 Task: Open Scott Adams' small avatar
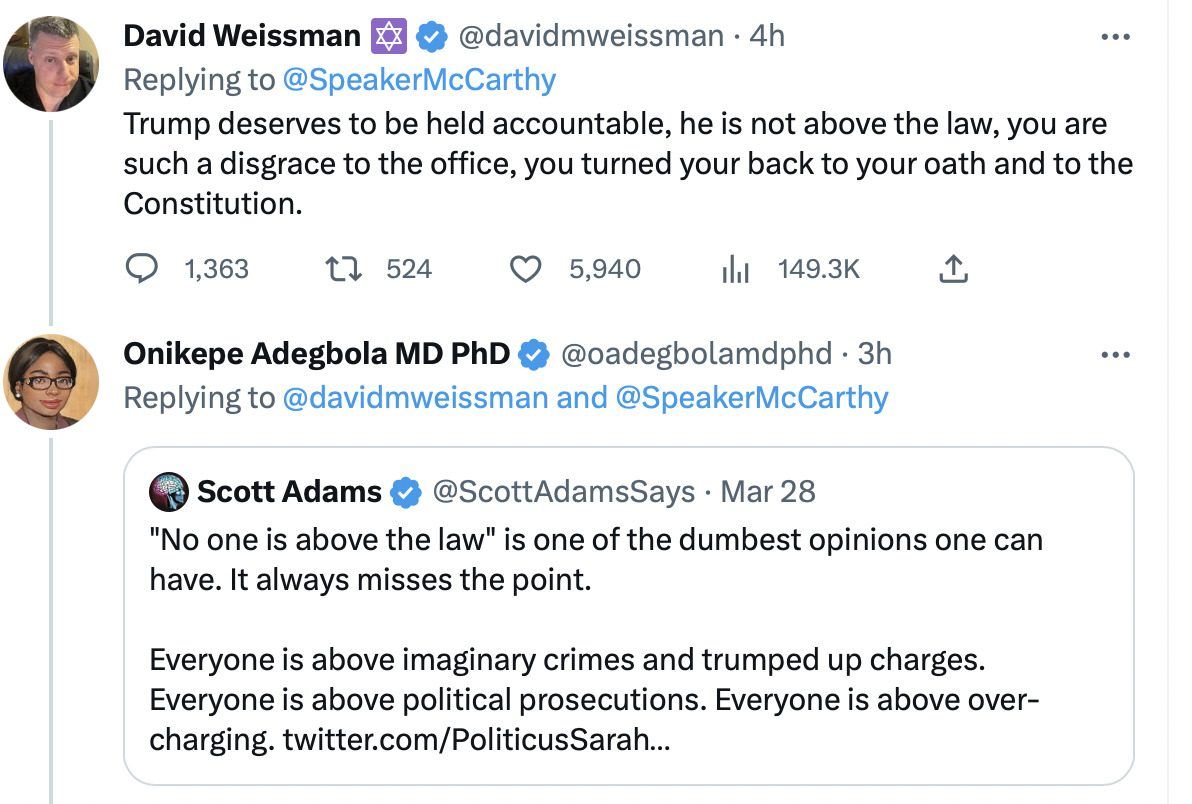[169, 492]
